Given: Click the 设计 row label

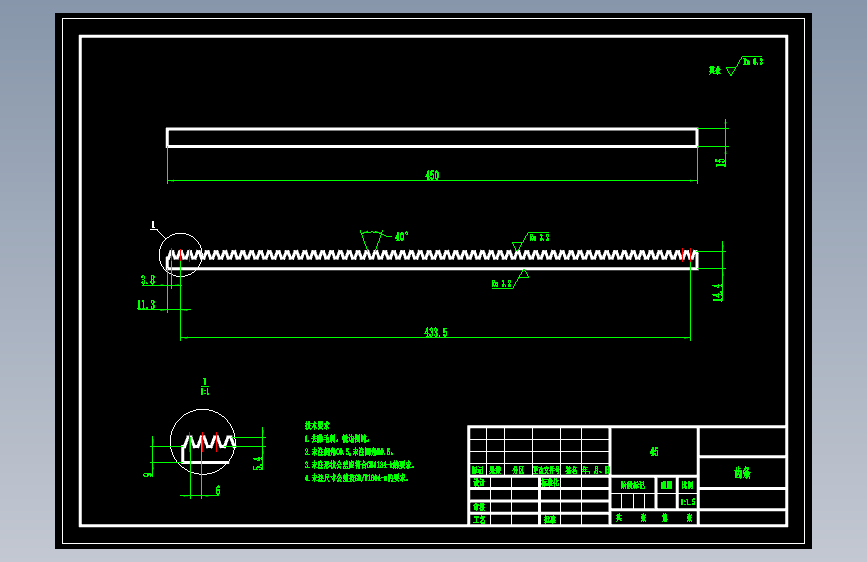Looking at the screenshot, I should [x=479, y=482].
